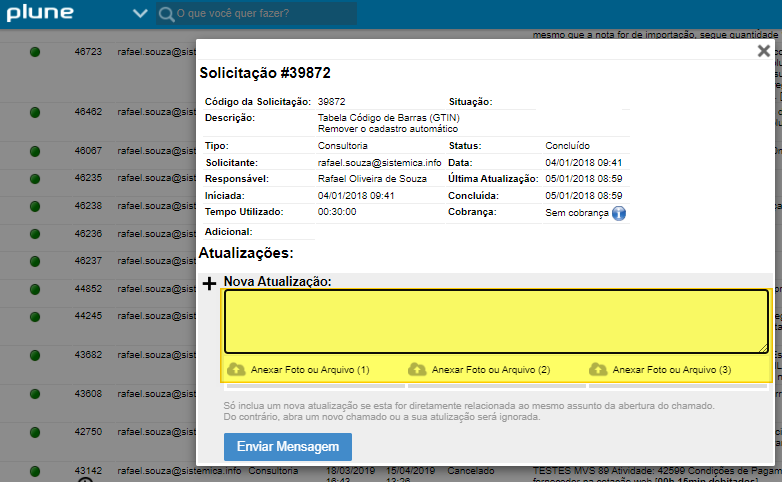Click green status dot of row 42750

[35, 432]
